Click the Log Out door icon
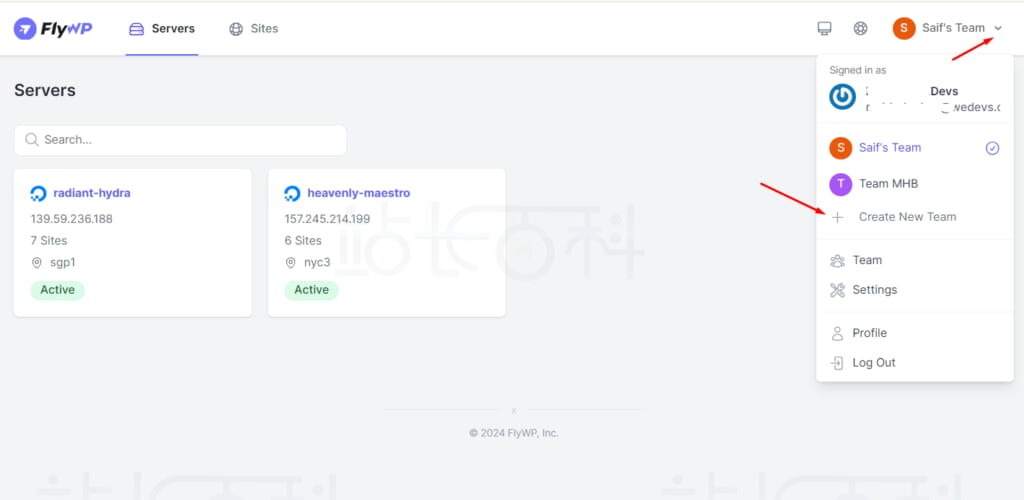This screenshot has width=1024, height=500. 837,363
